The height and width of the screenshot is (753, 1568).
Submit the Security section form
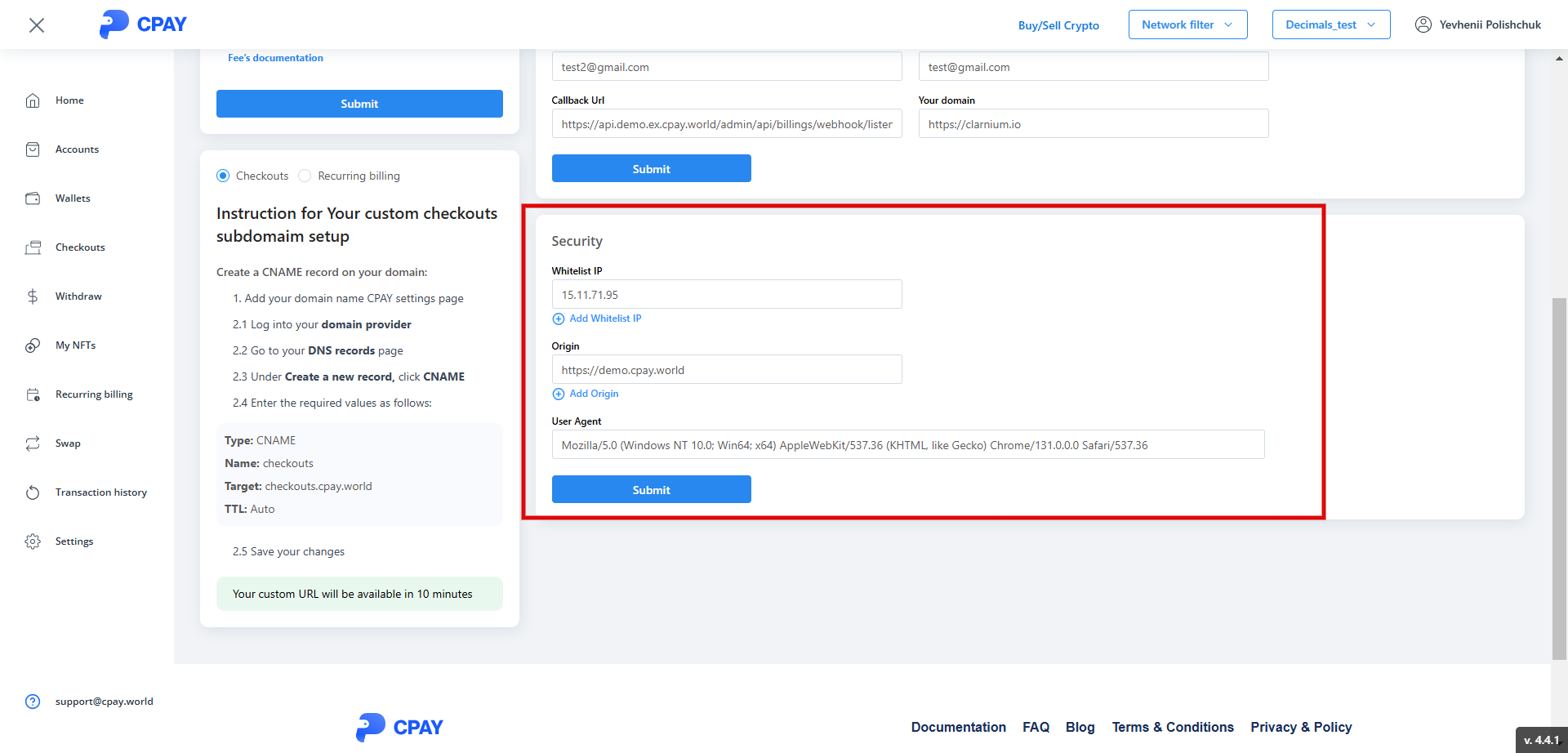pos(651,489)
